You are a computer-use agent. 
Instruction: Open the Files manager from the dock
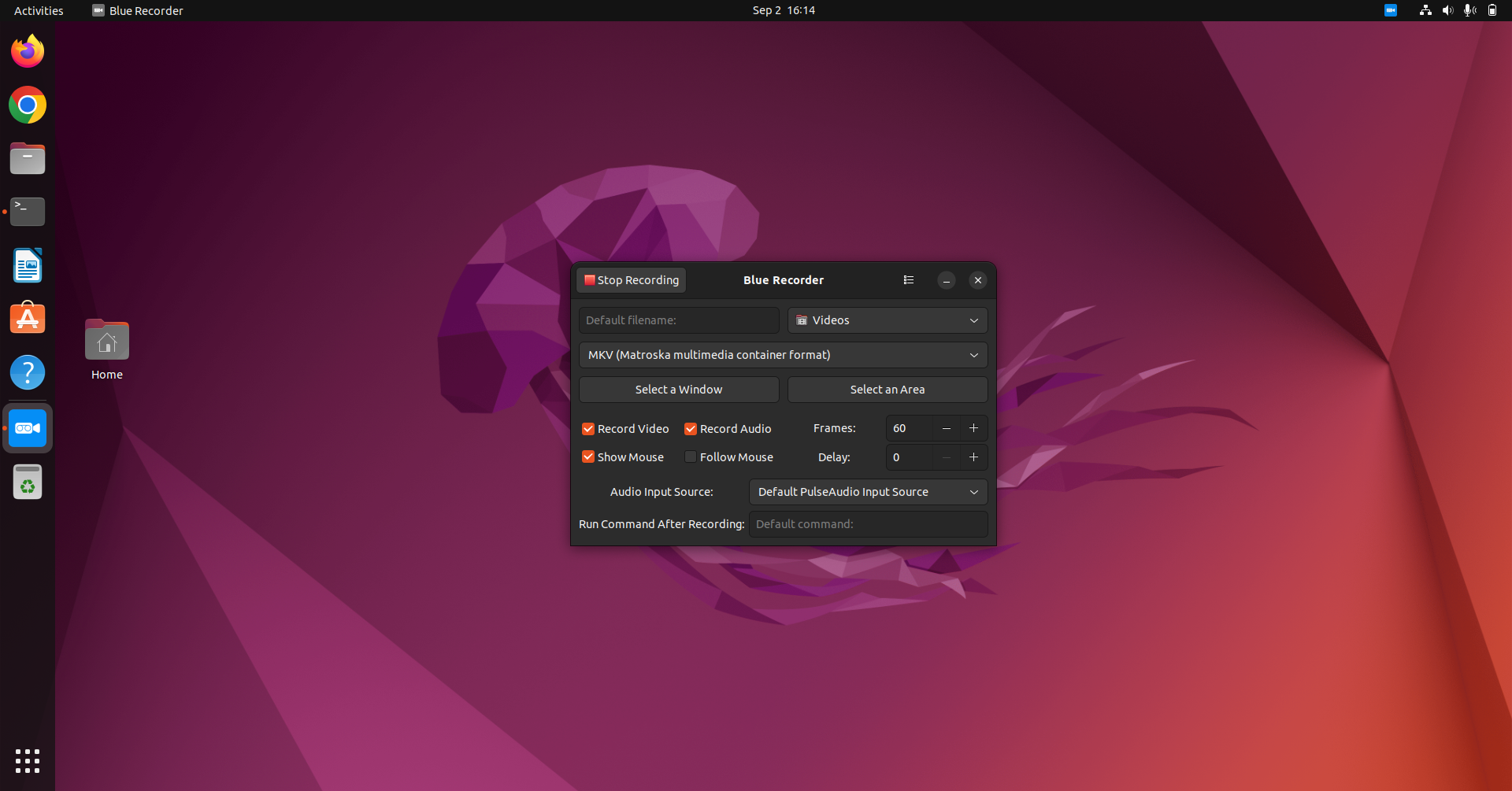pyautogui.click(x=27, y=158)
